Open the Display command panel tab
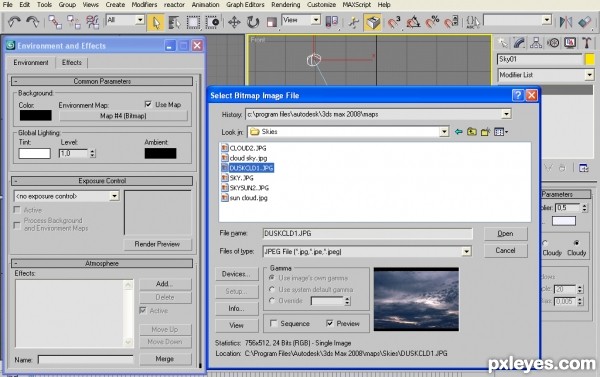The height and width of the screenshot is (377, 600). coord(570,43)
